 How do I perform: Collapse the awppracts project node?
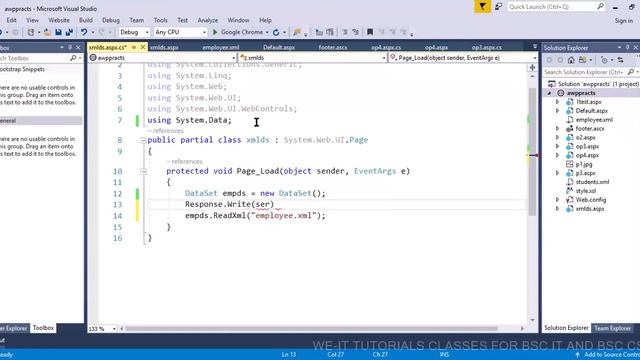[549, 93]
